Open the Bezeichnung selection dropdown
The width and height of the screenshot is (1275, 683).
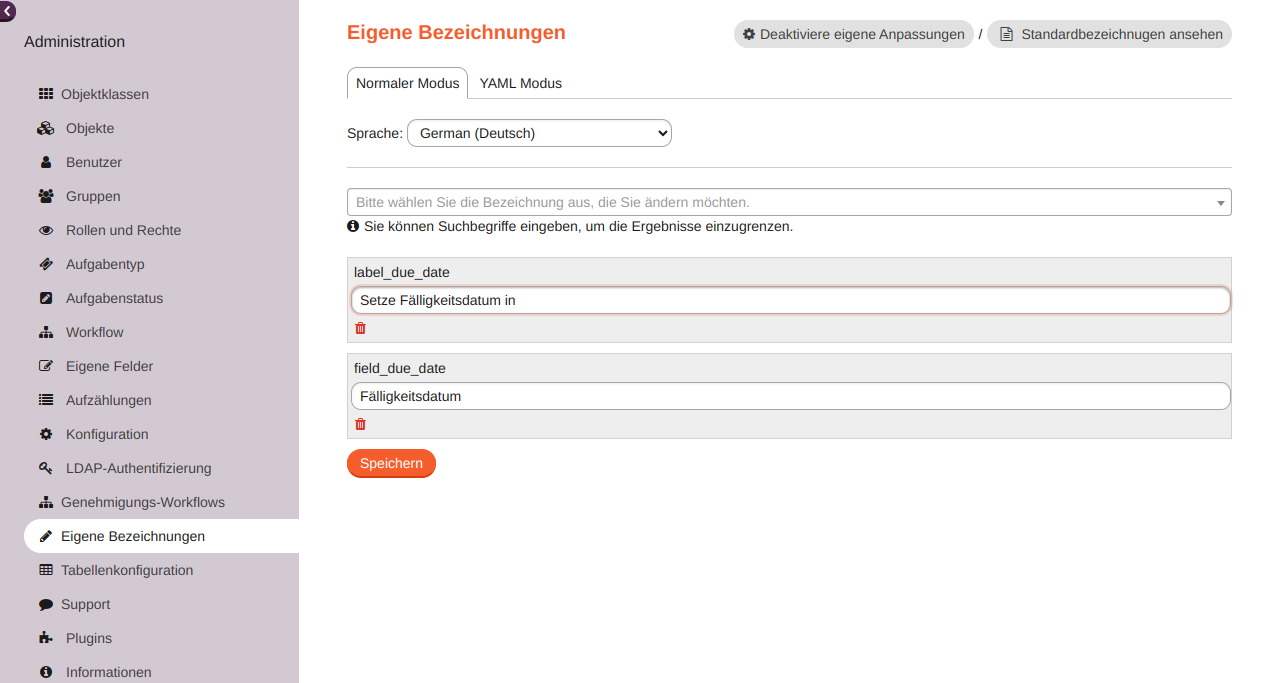(x=789, y=202)
